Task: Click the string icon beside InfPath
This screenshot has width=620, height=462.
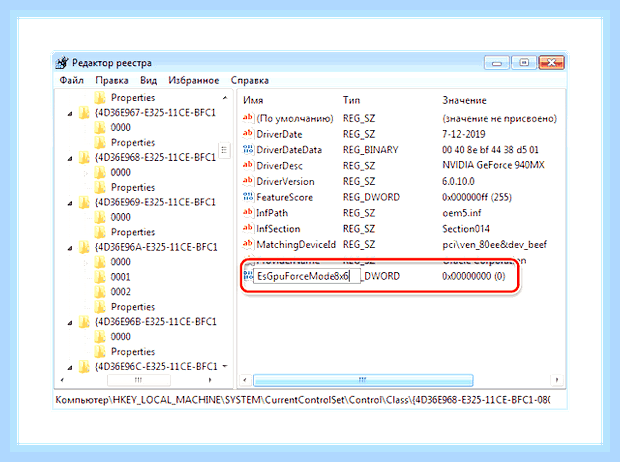Action: (x=248, y=213)
